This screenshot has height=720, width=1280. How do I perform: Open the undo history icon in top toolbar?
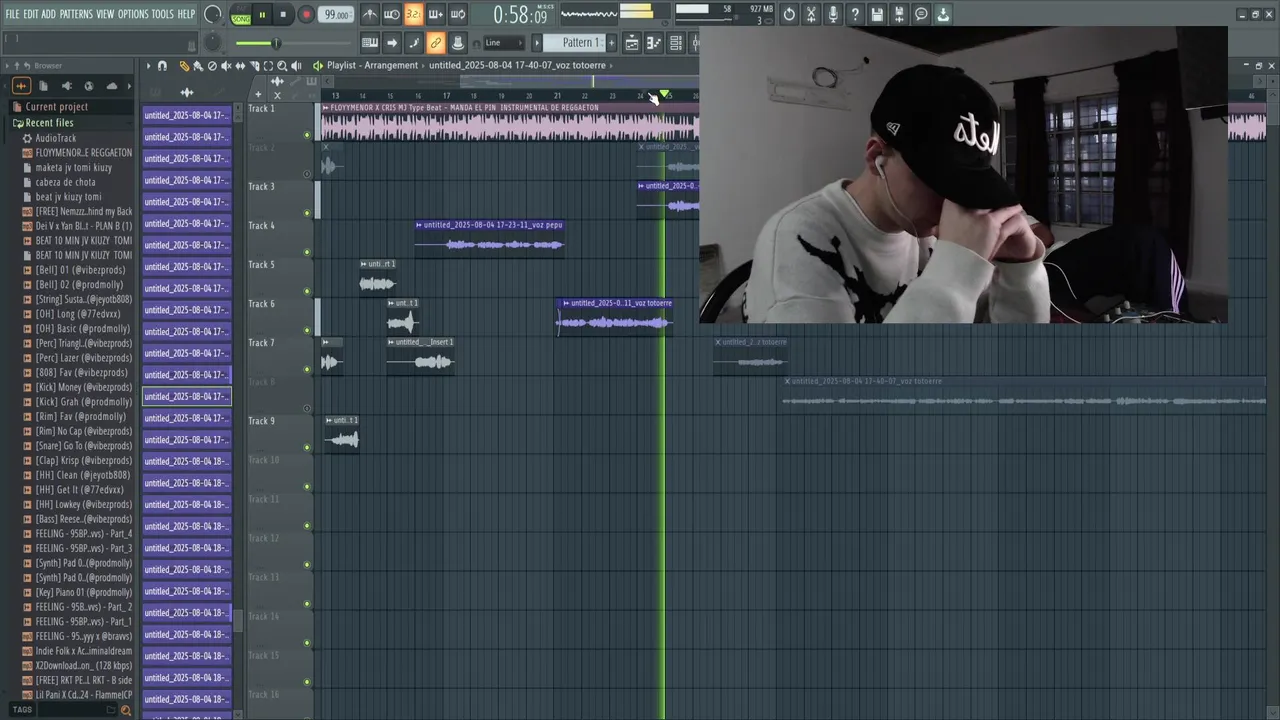(789, 14)
